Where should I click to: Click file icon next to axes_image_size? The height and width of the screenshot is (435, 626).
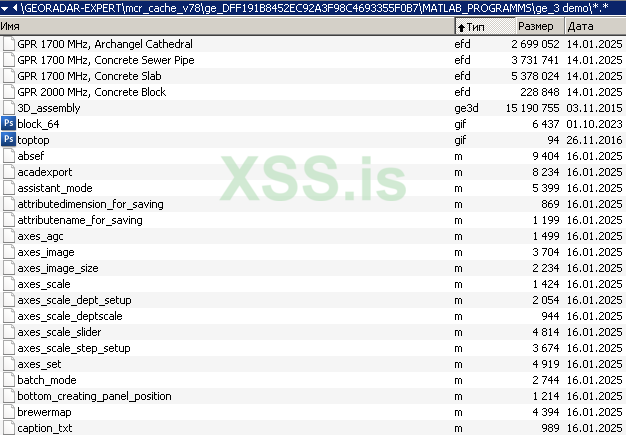point(8,268)
